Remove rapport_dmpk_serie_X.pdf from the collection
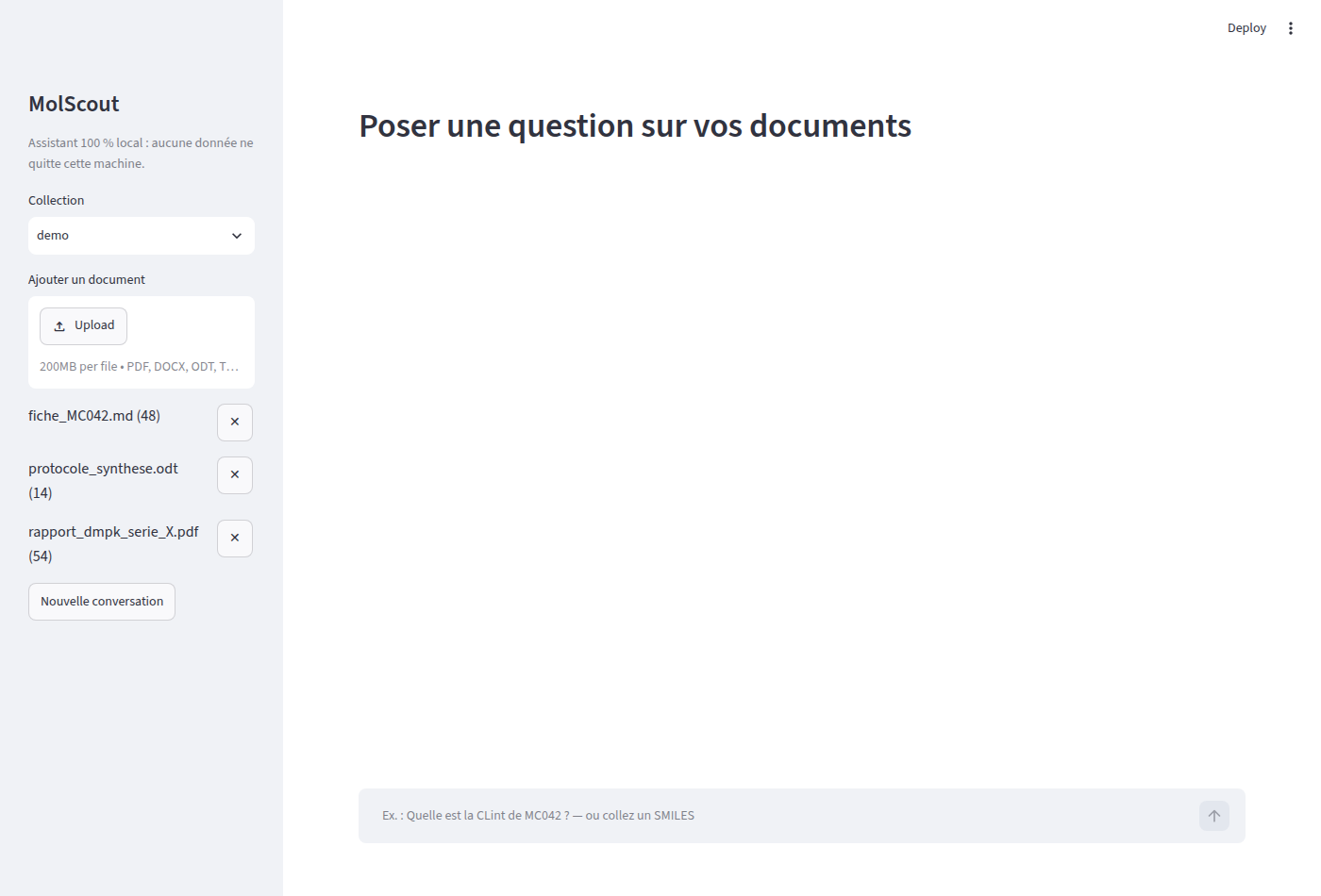Viewport: 1321px width, 896px height. click(235, 539)
